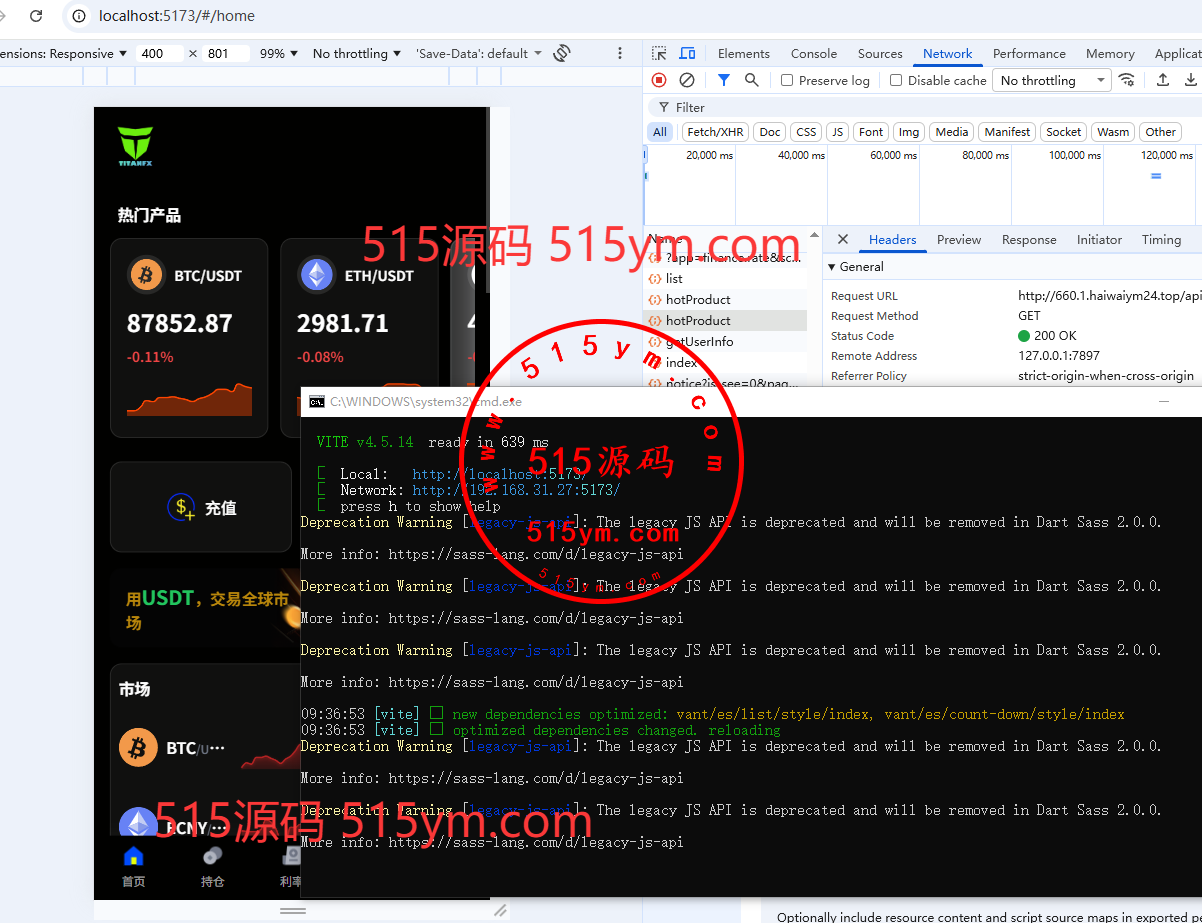Toggle the device toolbar icon
The height and width of the screenshot is (923, 1202).
click(687, 54)
